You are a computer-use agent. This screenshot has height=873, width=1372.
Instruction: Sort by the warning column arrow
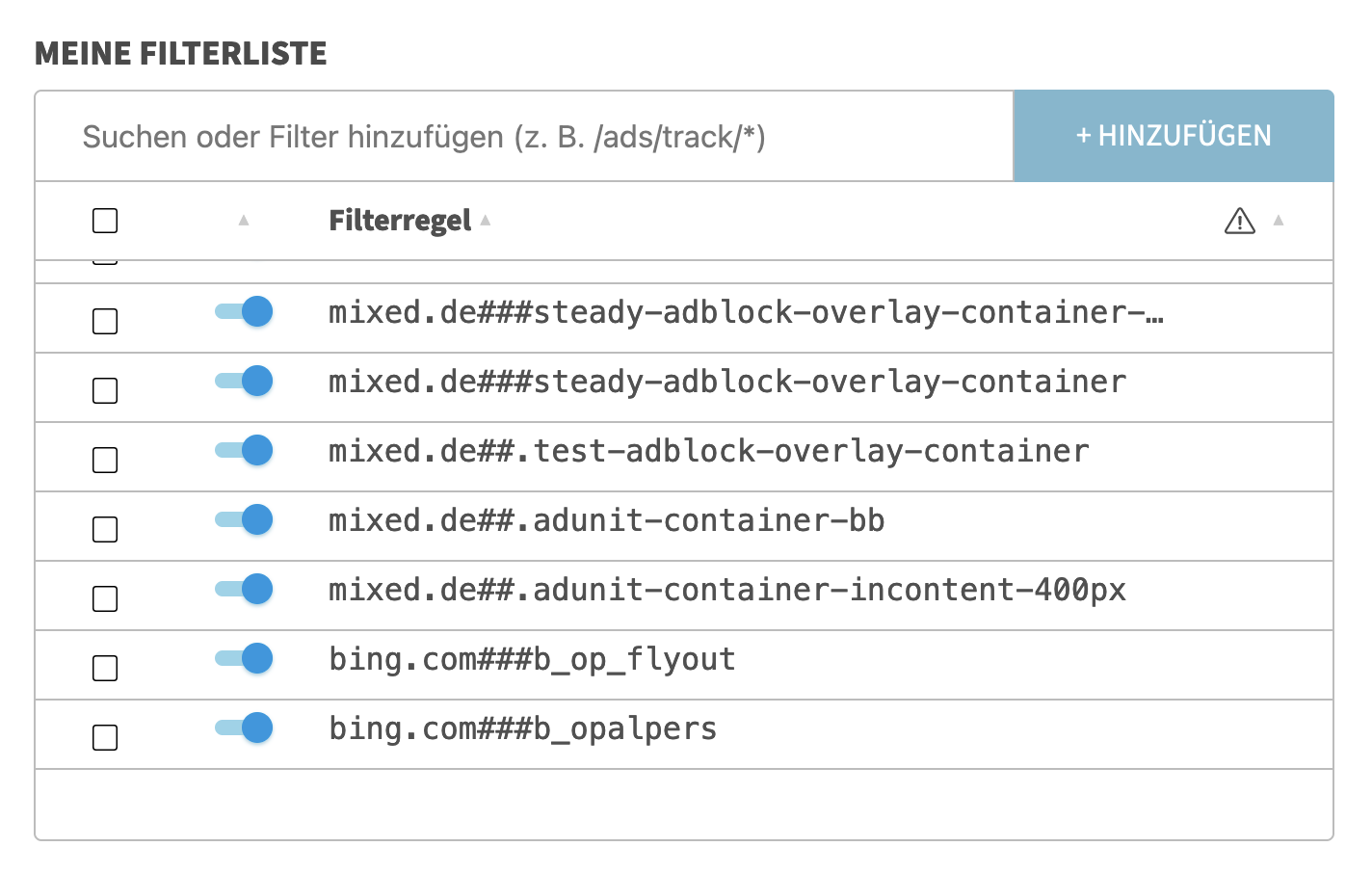(x=1279, y=221)
